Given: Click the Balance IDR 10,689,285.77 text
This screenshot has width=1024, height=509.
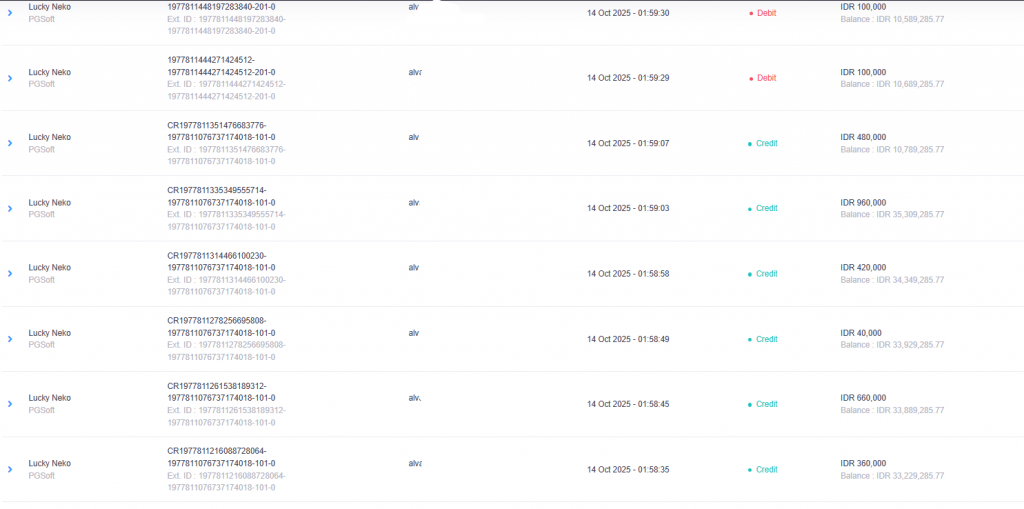Looking at the screenshot, I should [892, 84].
